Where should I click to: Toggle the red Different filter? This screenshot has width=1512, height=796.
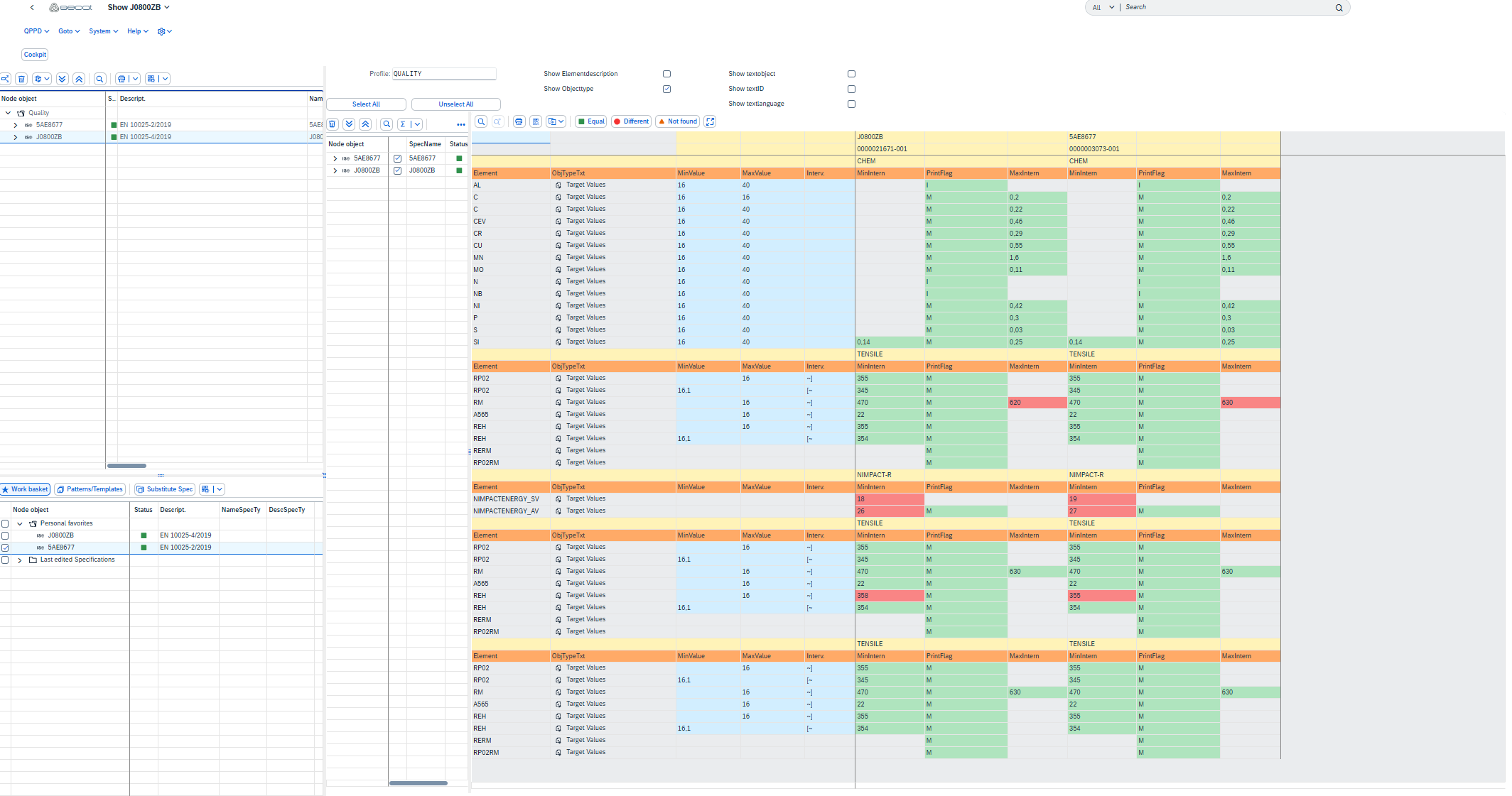(x=631, y=121)
